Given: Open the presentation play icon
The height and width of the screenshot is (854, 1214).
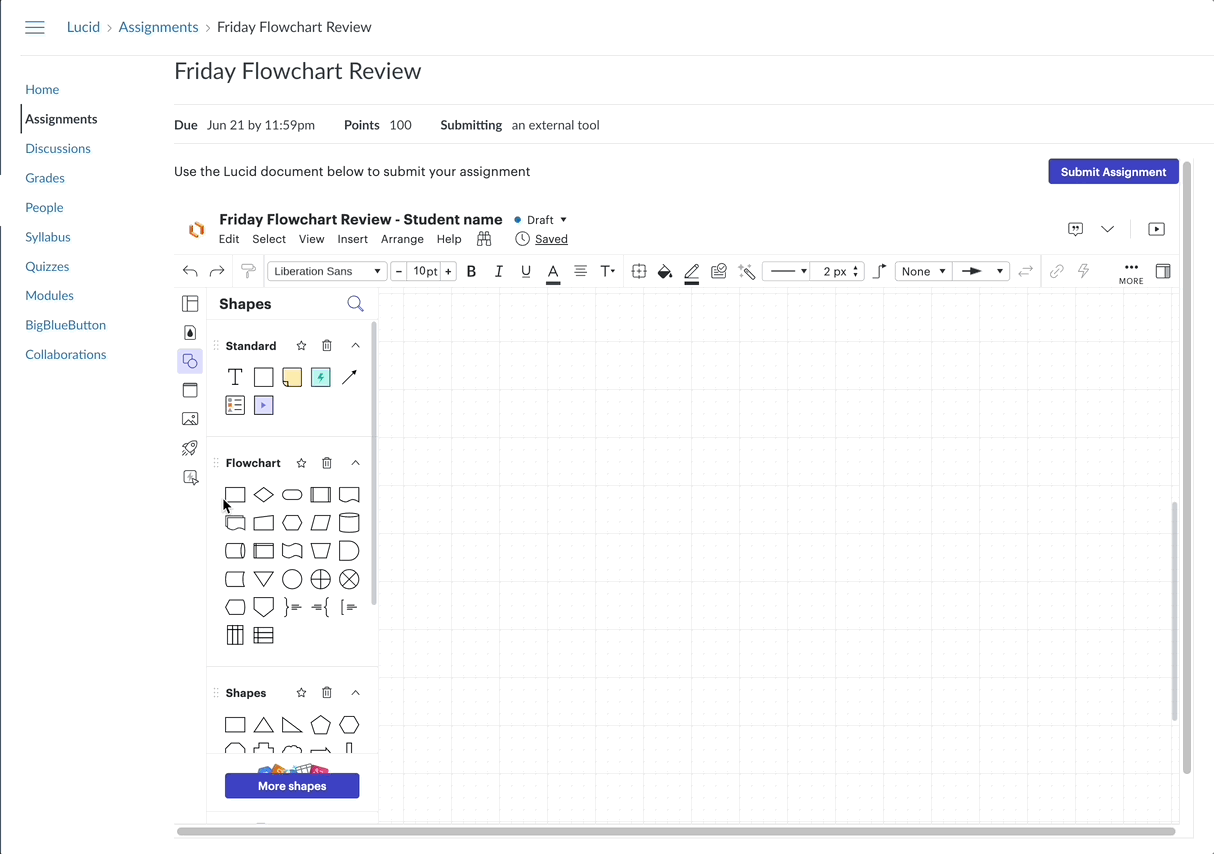Looking at the screenshot, I should coord(1156,229).
